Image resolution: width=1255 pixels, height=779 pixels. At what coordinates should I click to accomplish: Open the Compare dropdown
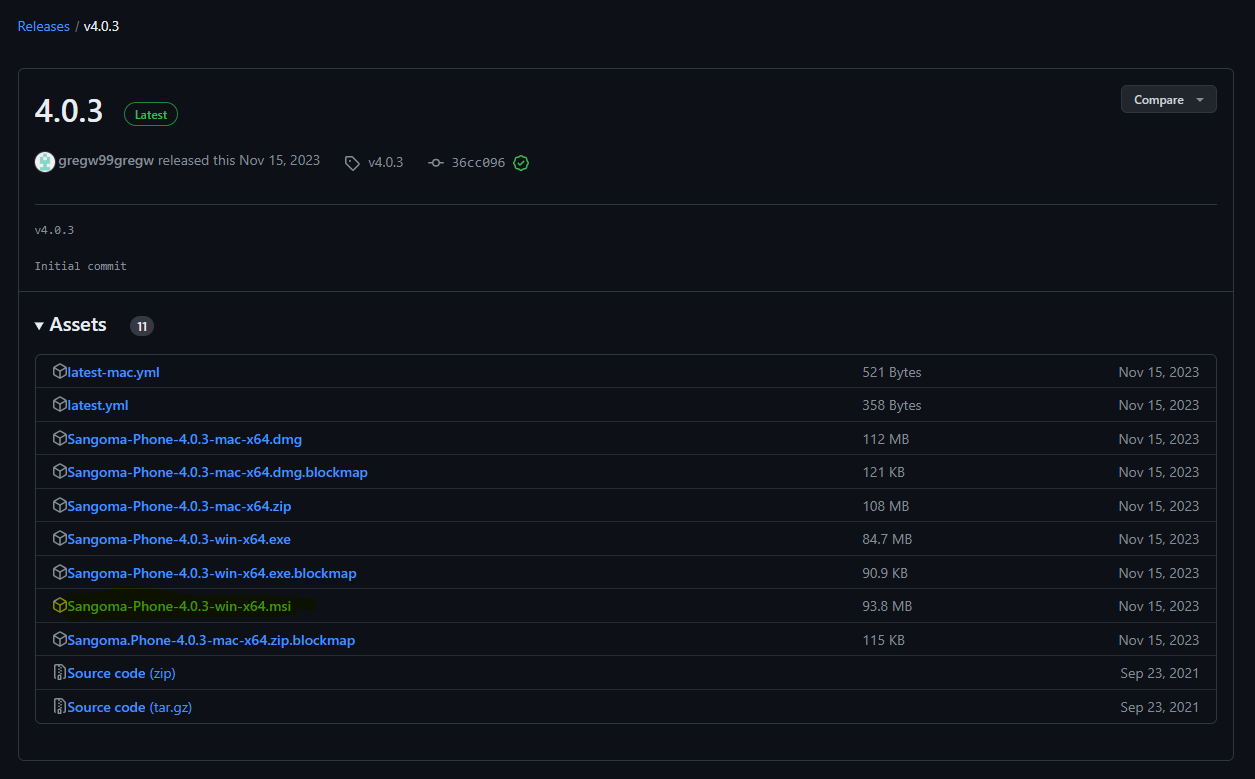1168,100
